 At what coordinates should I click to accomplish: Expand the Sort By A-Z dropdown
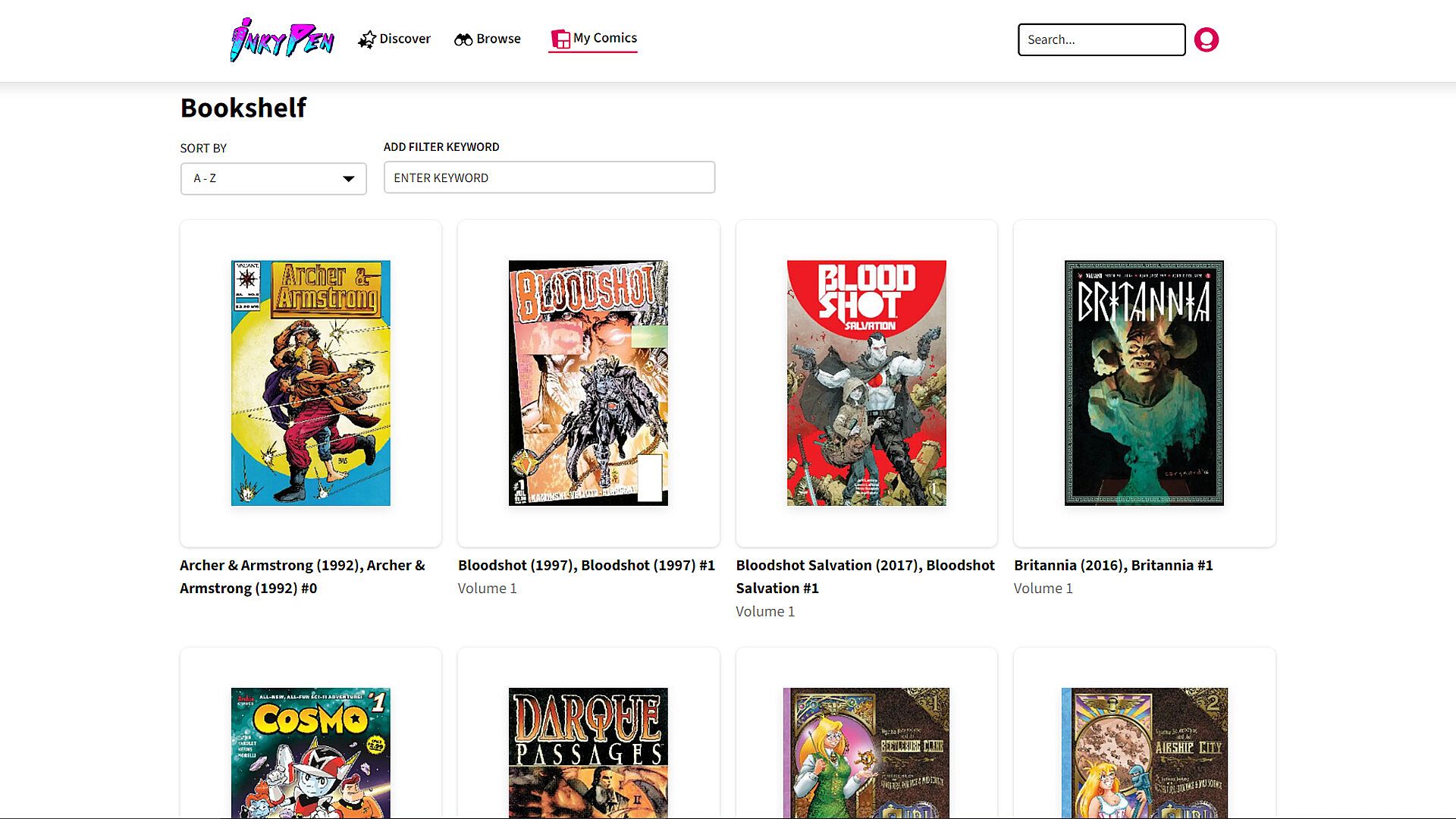[x=273, y=178]
